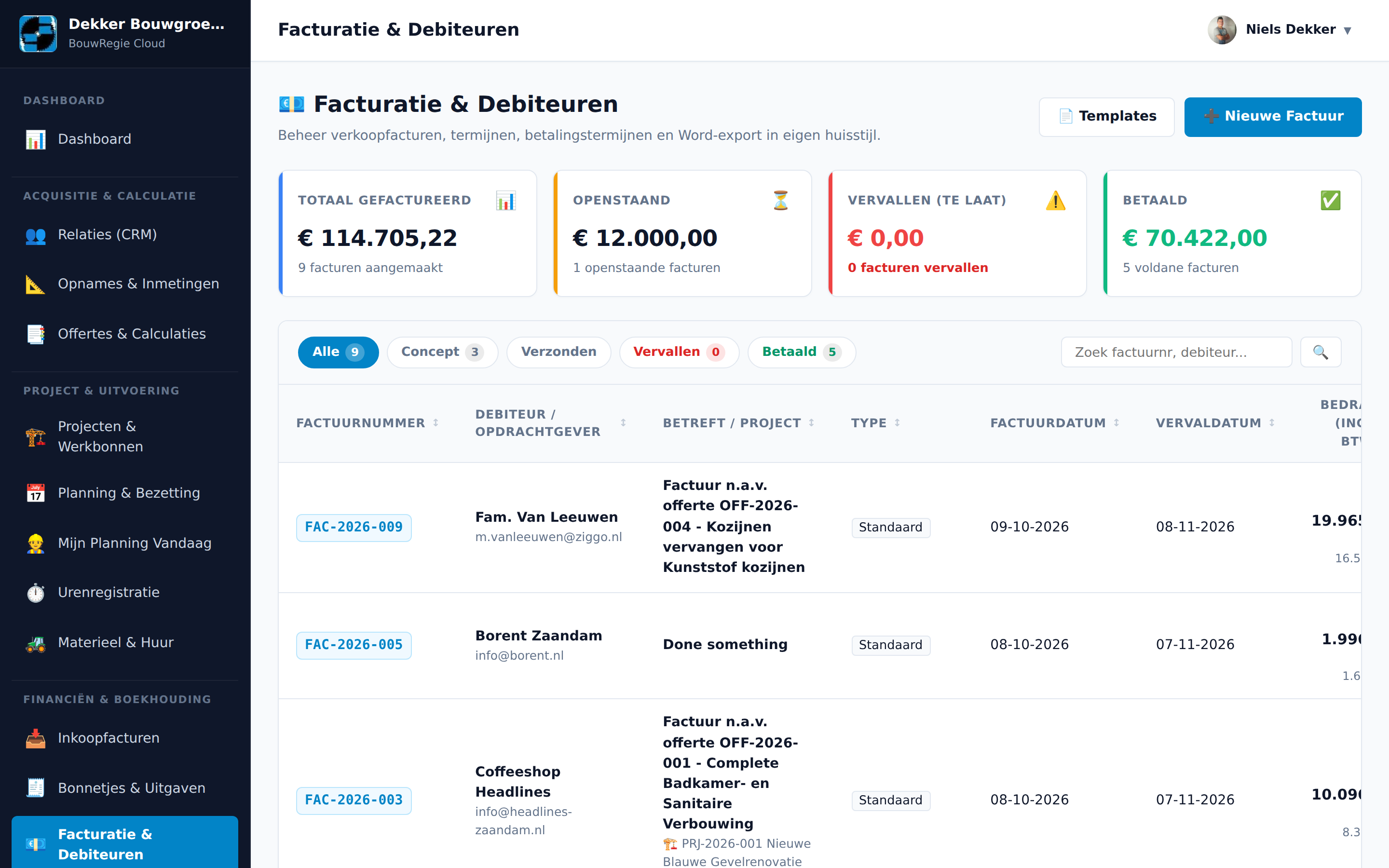This screenshot has width=1389, height=868.
Task: Open invoice FAC-2026-005
Action: click(354, 645)
